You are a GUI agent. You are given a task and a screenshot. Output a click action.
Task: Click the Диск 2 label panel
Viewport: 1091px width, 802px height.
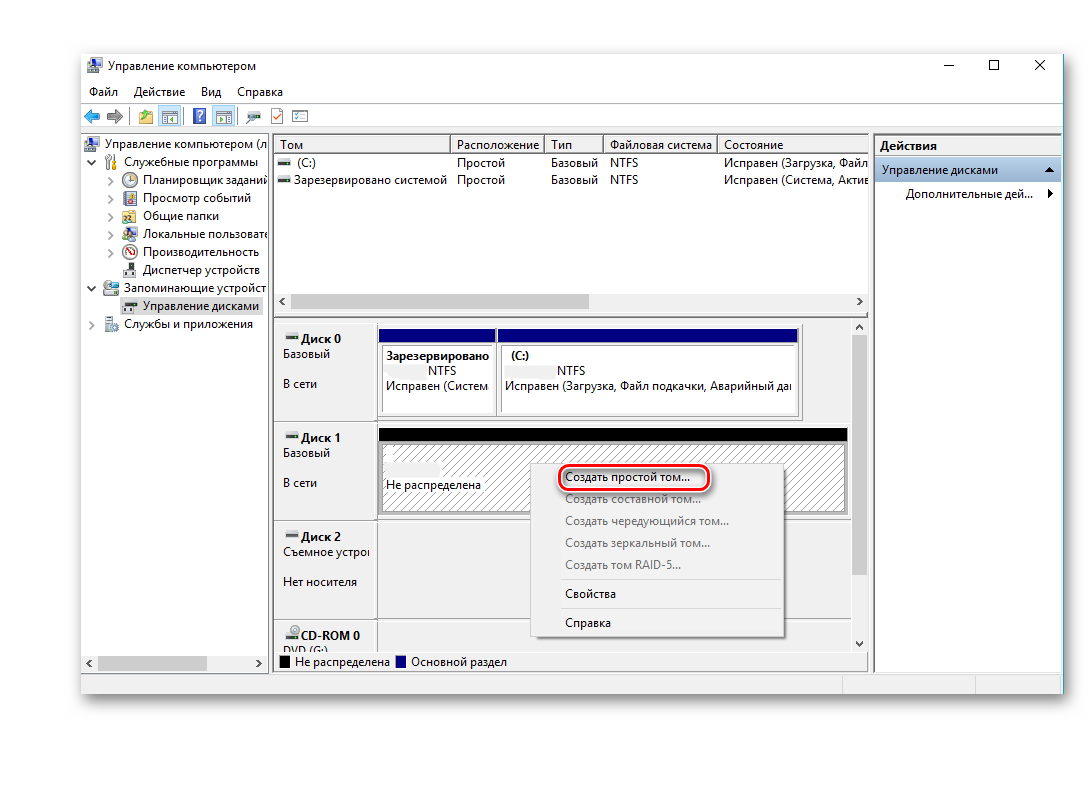[x=326, y=570]
